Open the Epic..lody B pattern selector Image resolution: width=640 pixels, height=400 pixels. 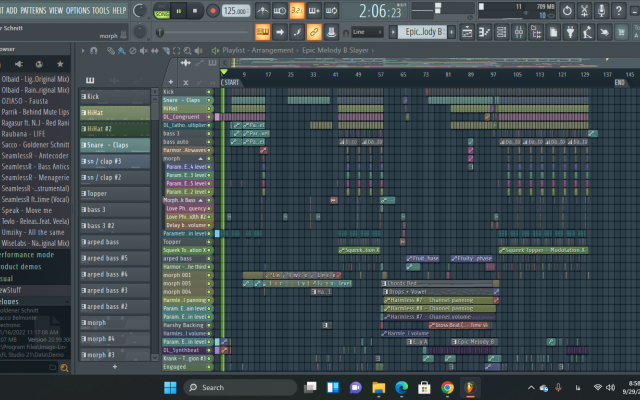click(x=423, y=32)
